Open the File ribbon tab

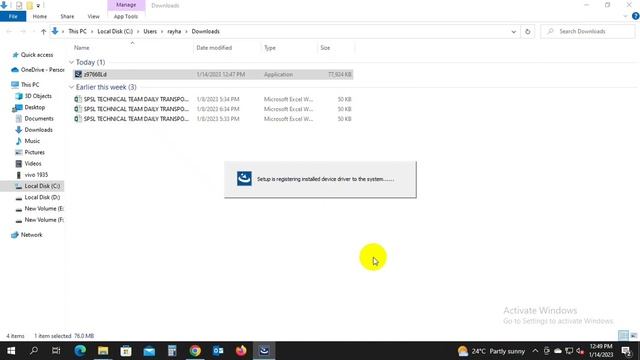click(x=13, y=16)
